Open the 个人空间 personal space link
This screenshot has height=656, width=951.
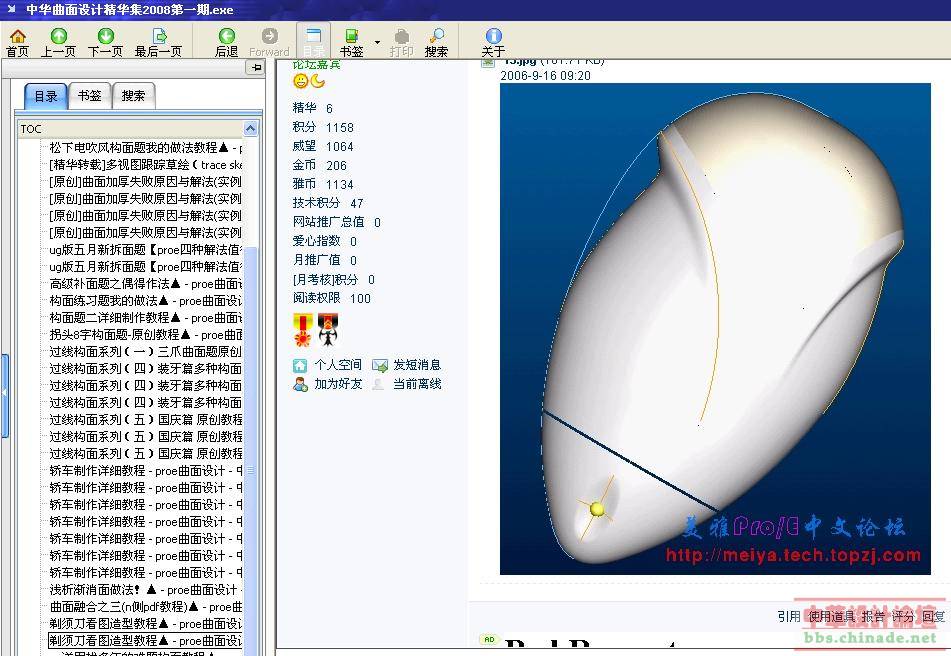click(336, 365)
